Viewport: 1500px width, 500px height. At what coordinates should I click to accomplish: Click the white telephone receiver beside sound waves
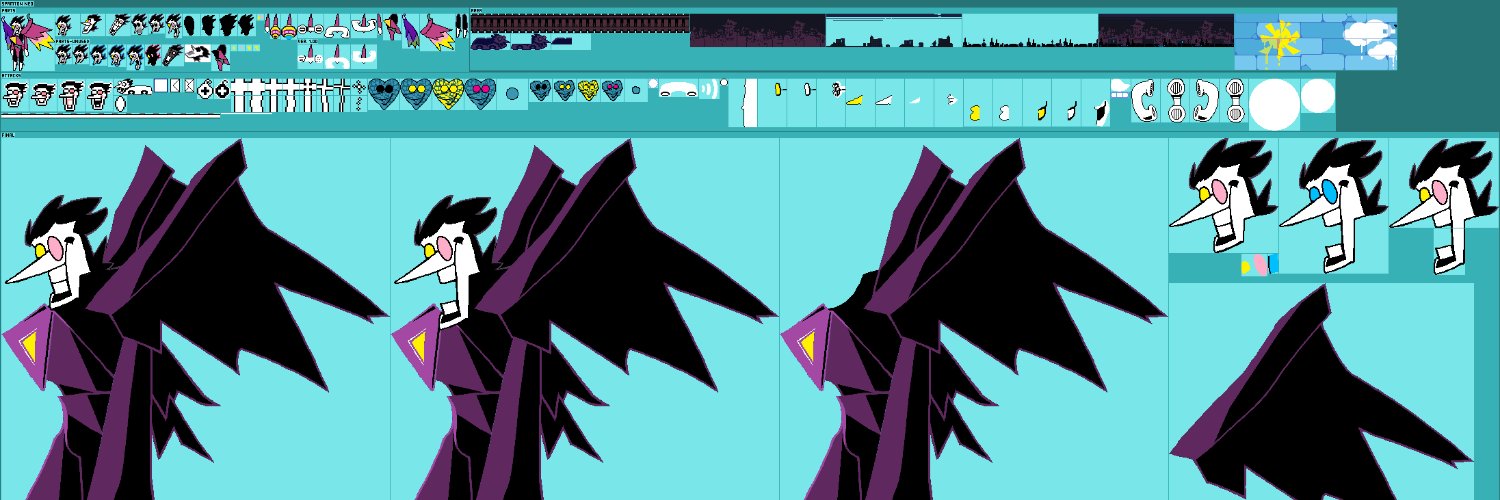(678, 89)
